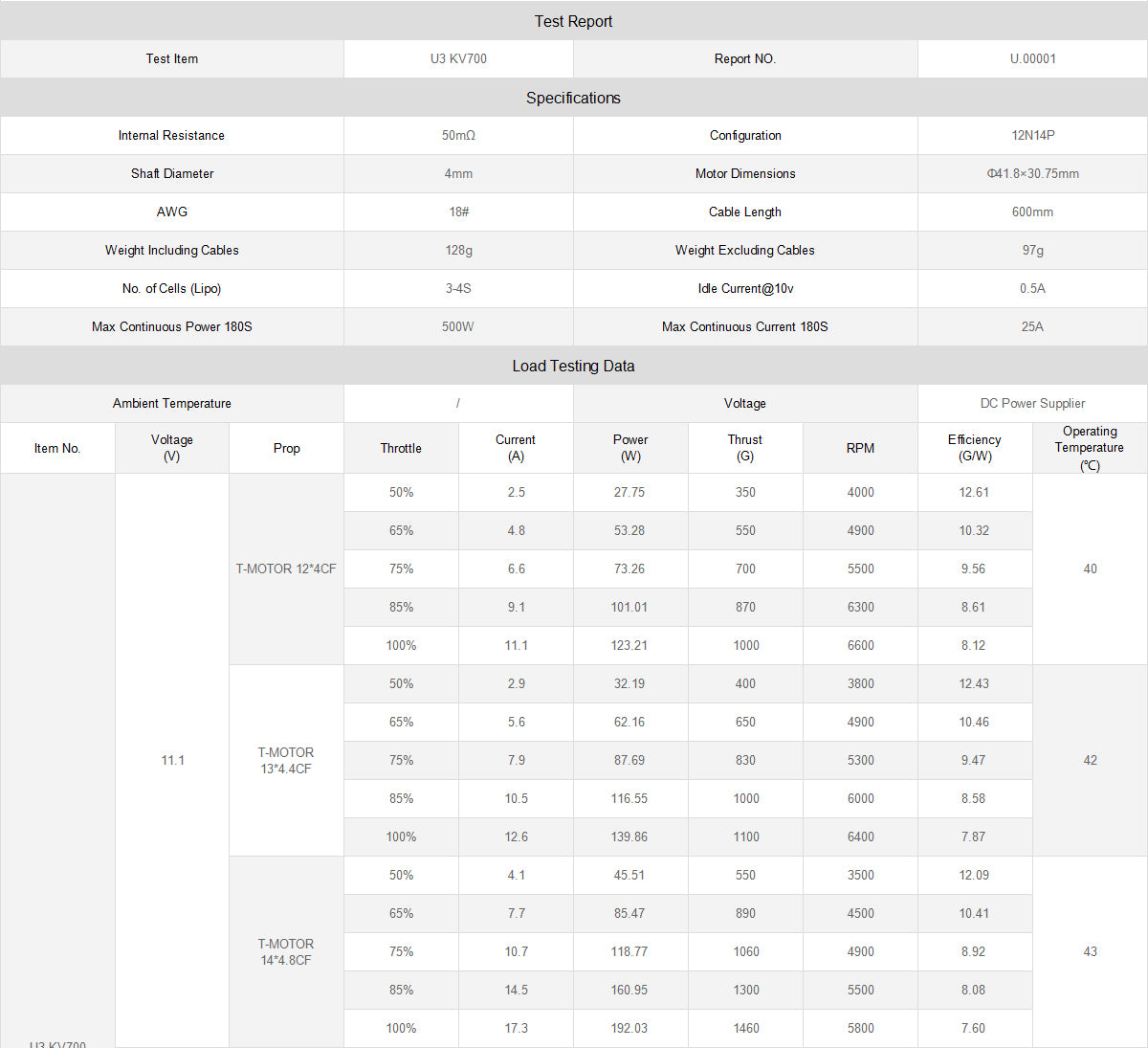Click the '1300' thrust value
Screen dimensions: 1148x1048
pos(746,990)
